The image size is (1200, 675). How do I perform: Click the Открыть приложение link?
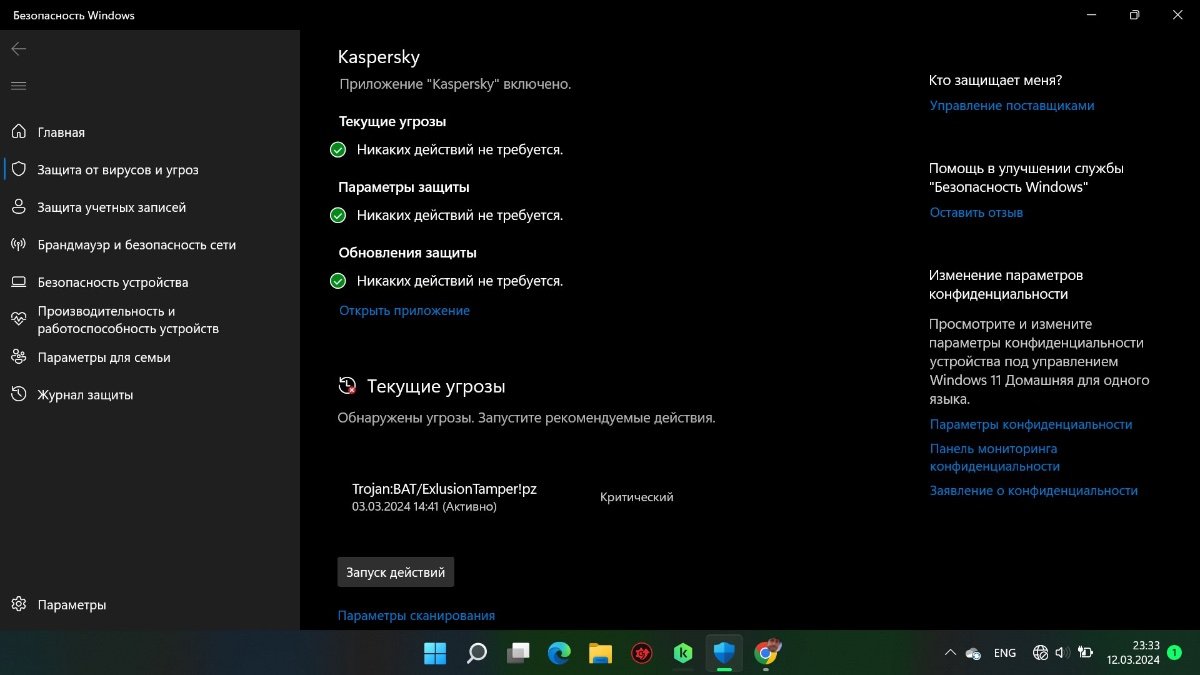click(x=404, y=311)
